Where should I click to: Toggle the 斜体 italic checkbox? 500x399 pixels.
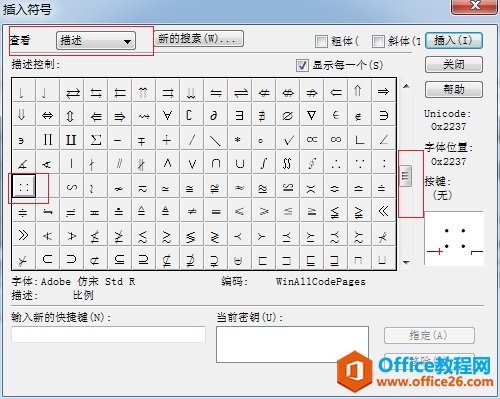click(x=378, y=42)
